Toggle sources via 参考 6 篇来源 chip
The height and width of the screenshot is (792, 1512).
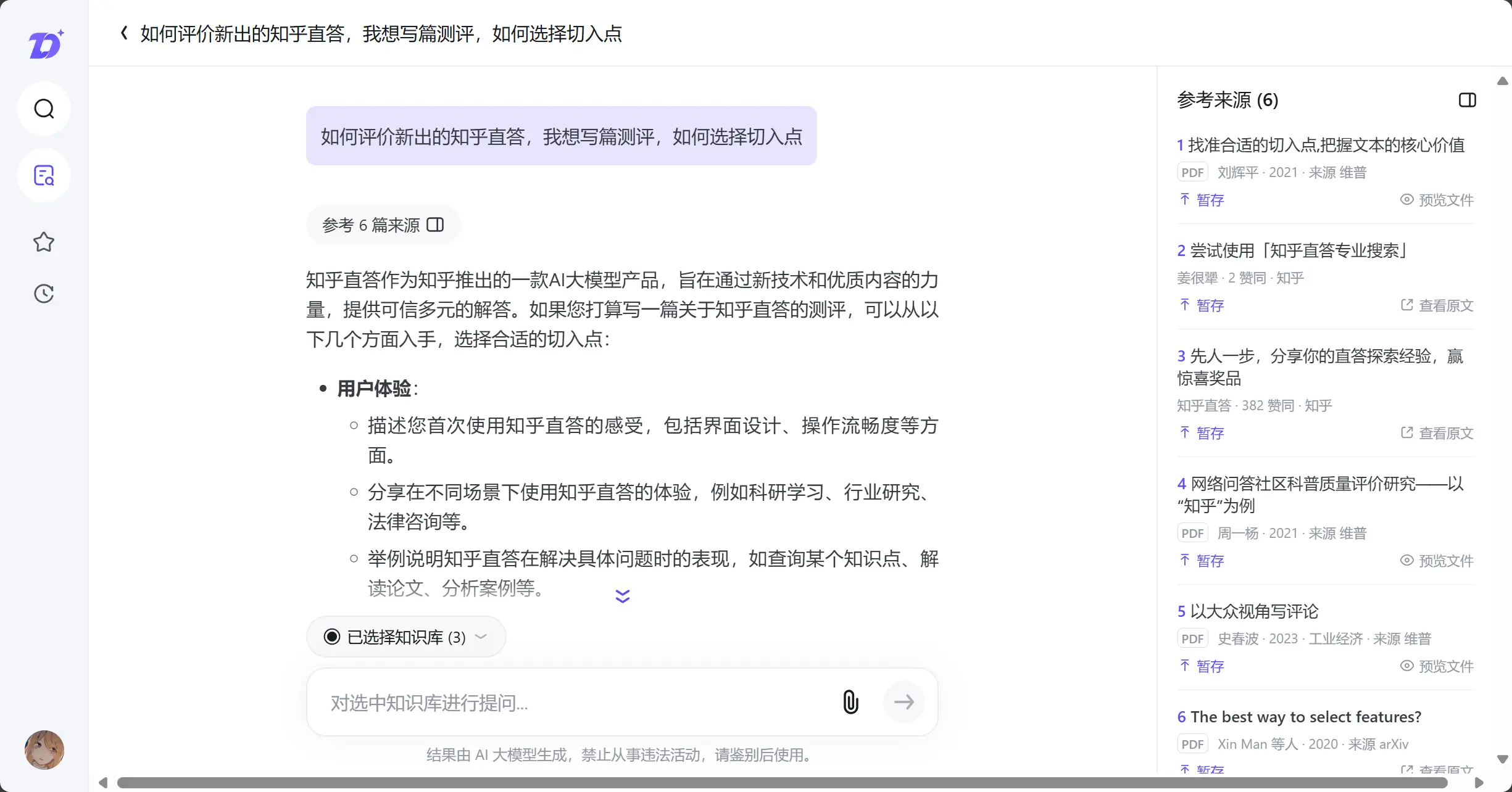[383, 225]
